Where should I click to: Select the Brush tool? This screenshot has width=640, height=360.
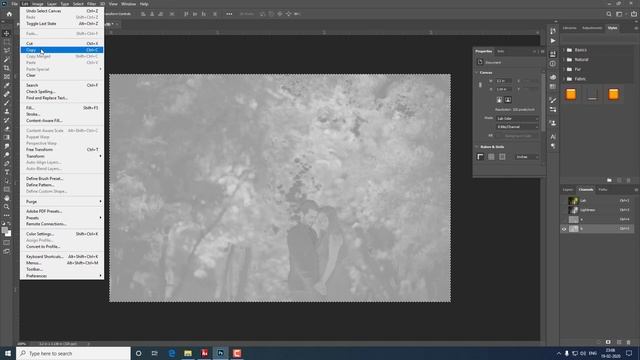[x=7, y=103]
